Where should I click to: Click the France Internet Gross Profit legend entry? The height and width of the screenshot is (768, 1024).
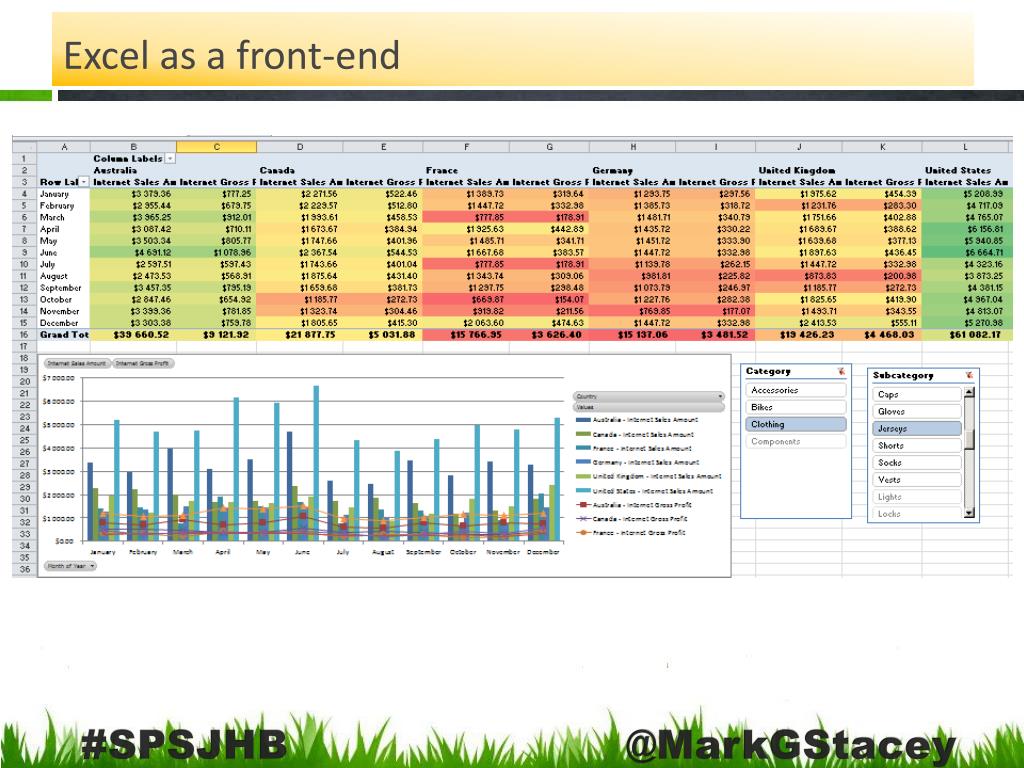coord(631,533)
